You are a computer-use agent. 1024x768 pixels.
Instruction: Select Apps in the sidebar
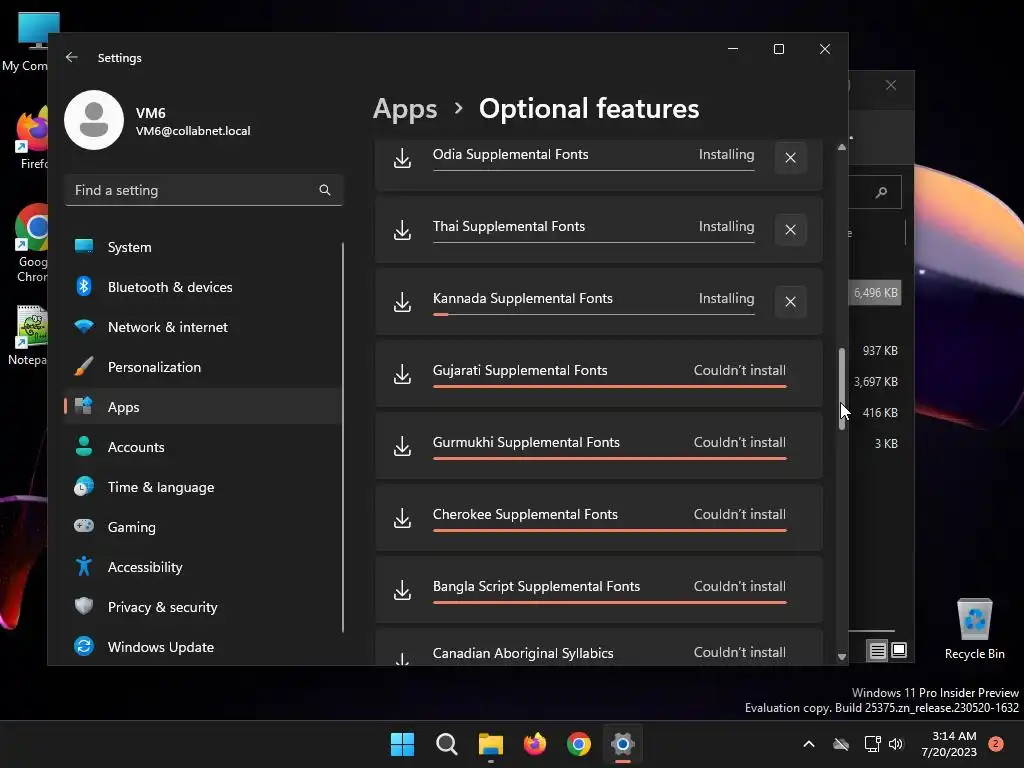pyautogui.click(x=202, y=407)
